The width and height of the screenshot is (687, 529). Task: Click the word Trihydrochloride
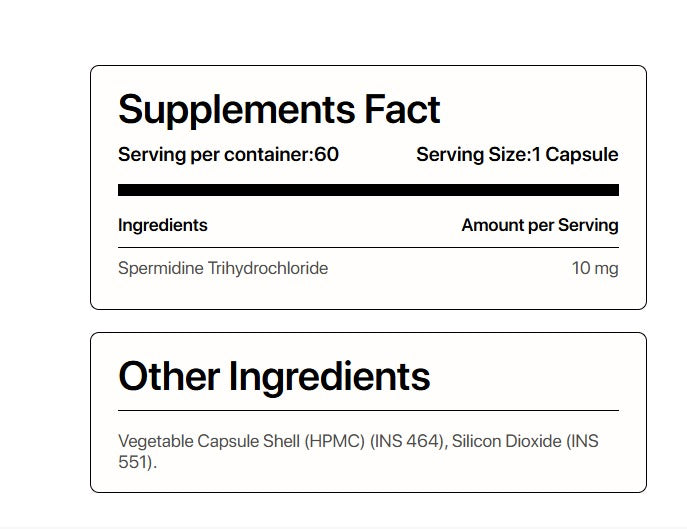coord(269,268)
